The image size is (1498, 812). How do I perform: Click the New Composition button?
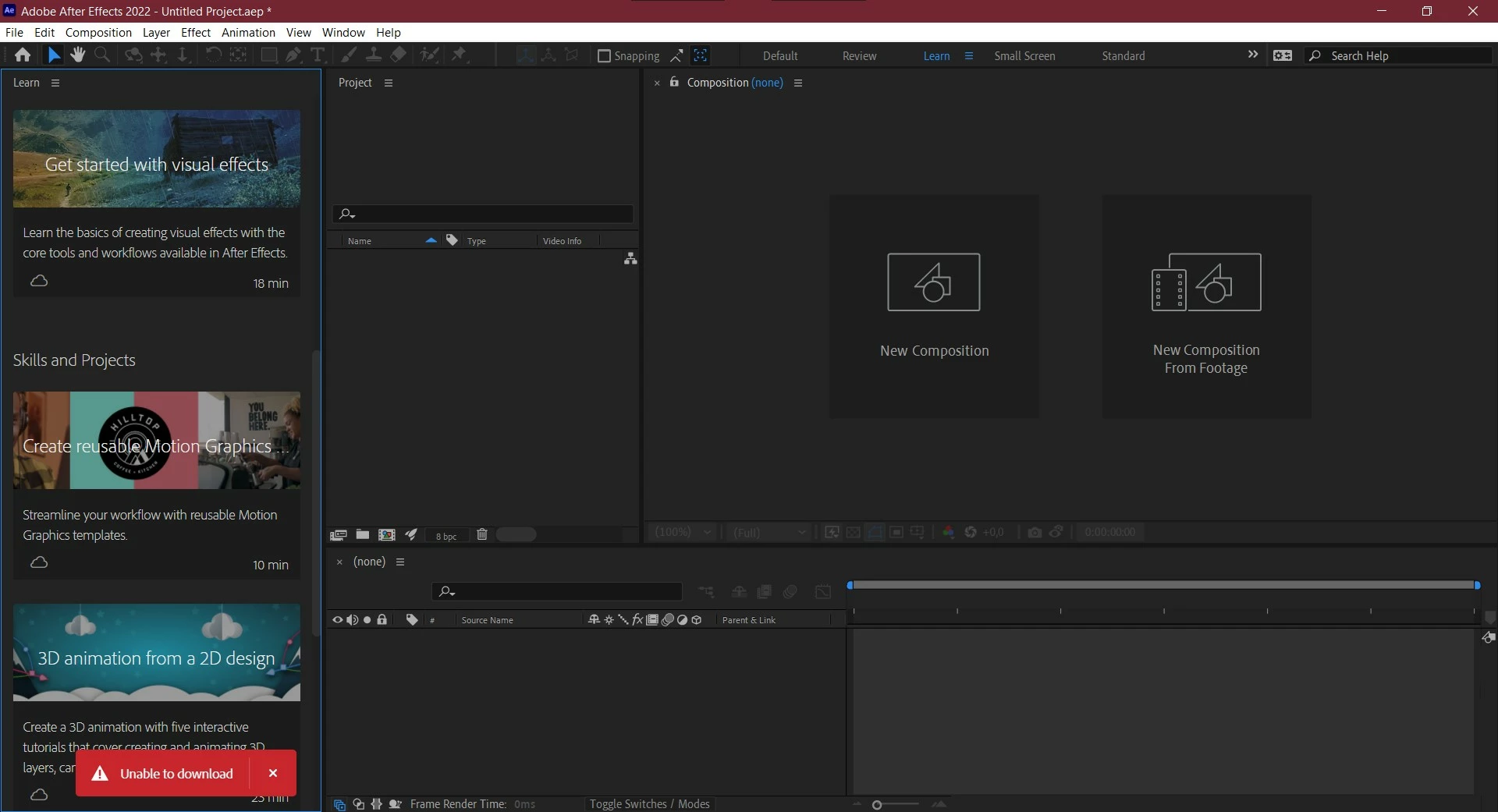(x=934, y=307)
